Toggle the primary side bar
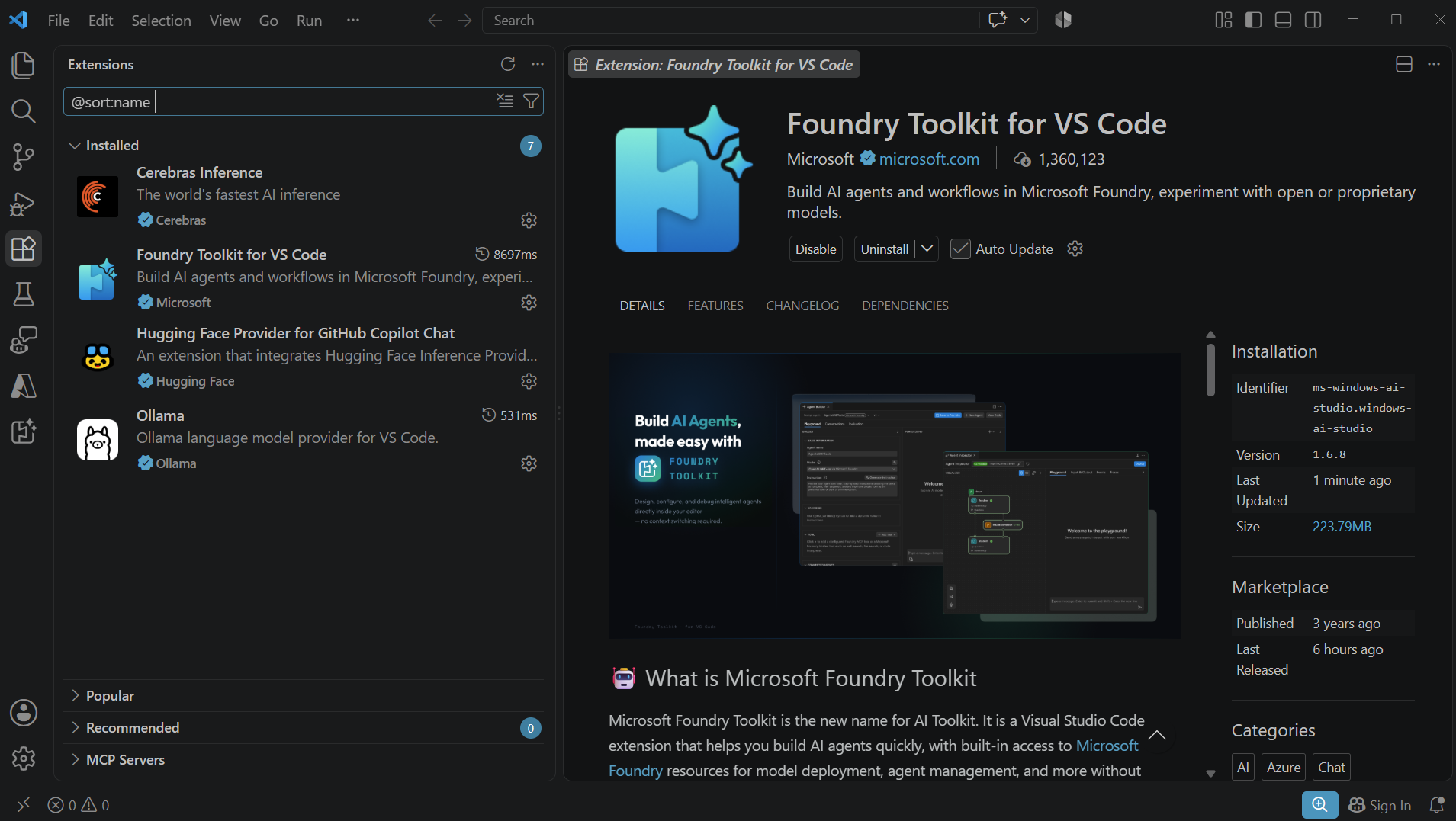This screenshot has width=1456, height=821. click(x=1253, y=20)
